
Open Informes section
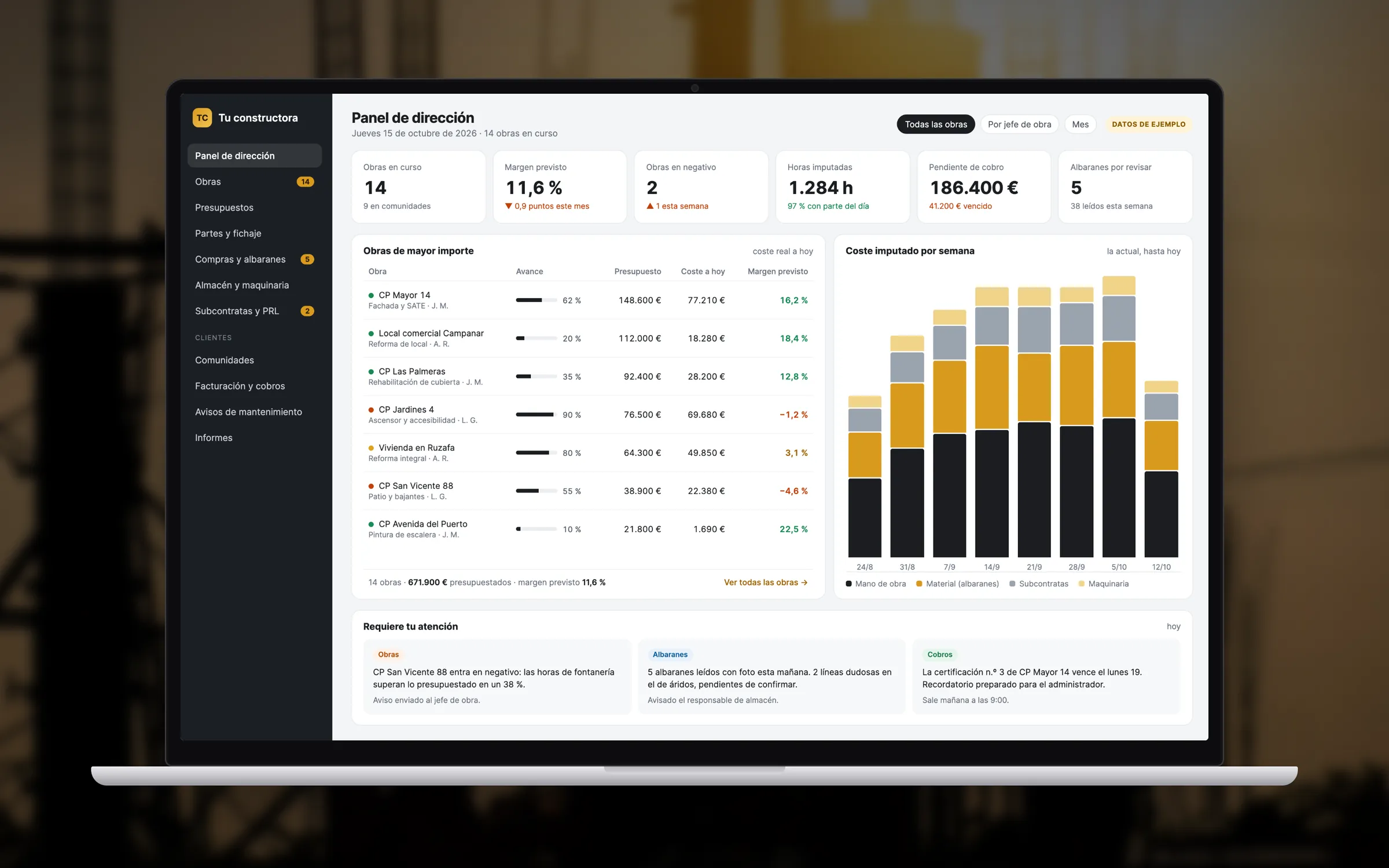click(254, 437)
